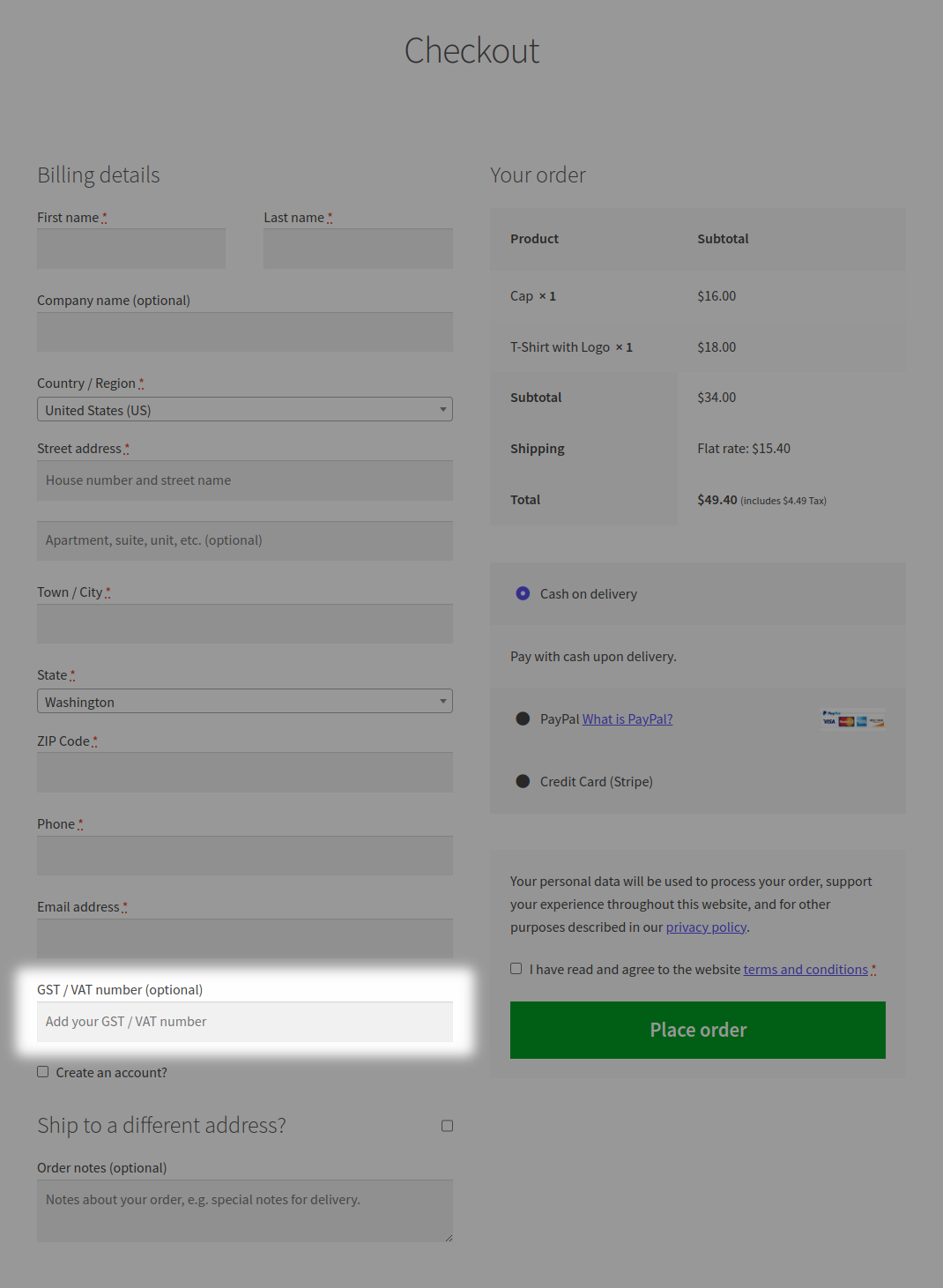Image resolution: width=943 pixels, height=1288 pixels.
Task: Agree to the website terms and conditions
Action: coord(516,968)
